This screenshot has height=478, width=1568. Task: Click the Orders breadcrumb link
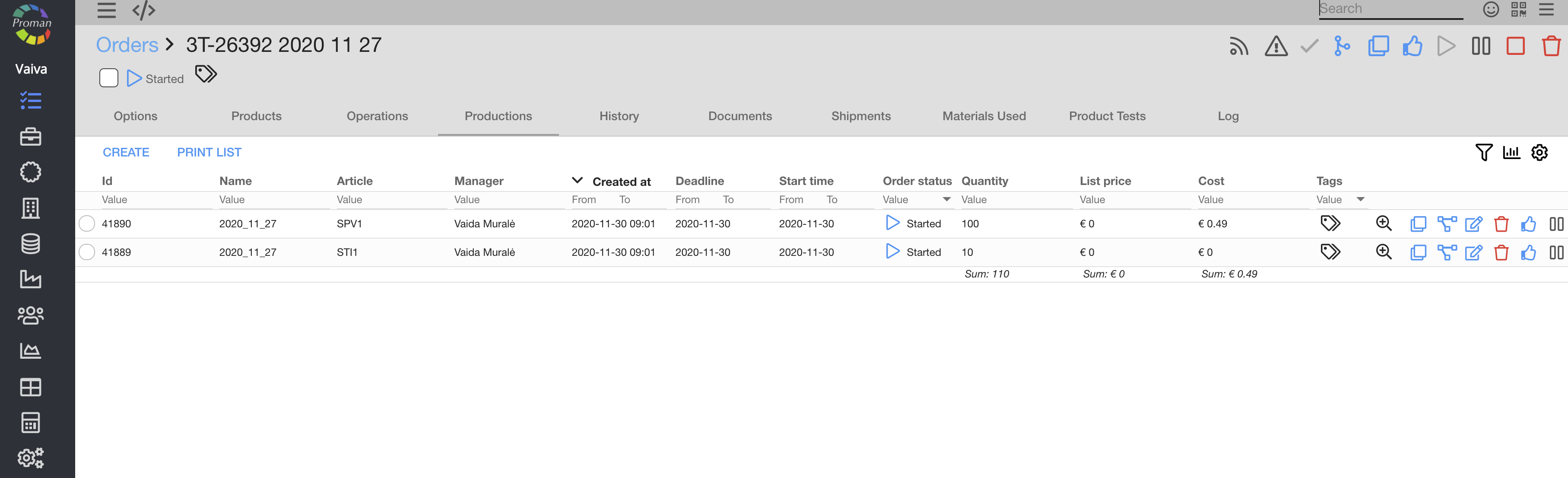coord(127,45)
